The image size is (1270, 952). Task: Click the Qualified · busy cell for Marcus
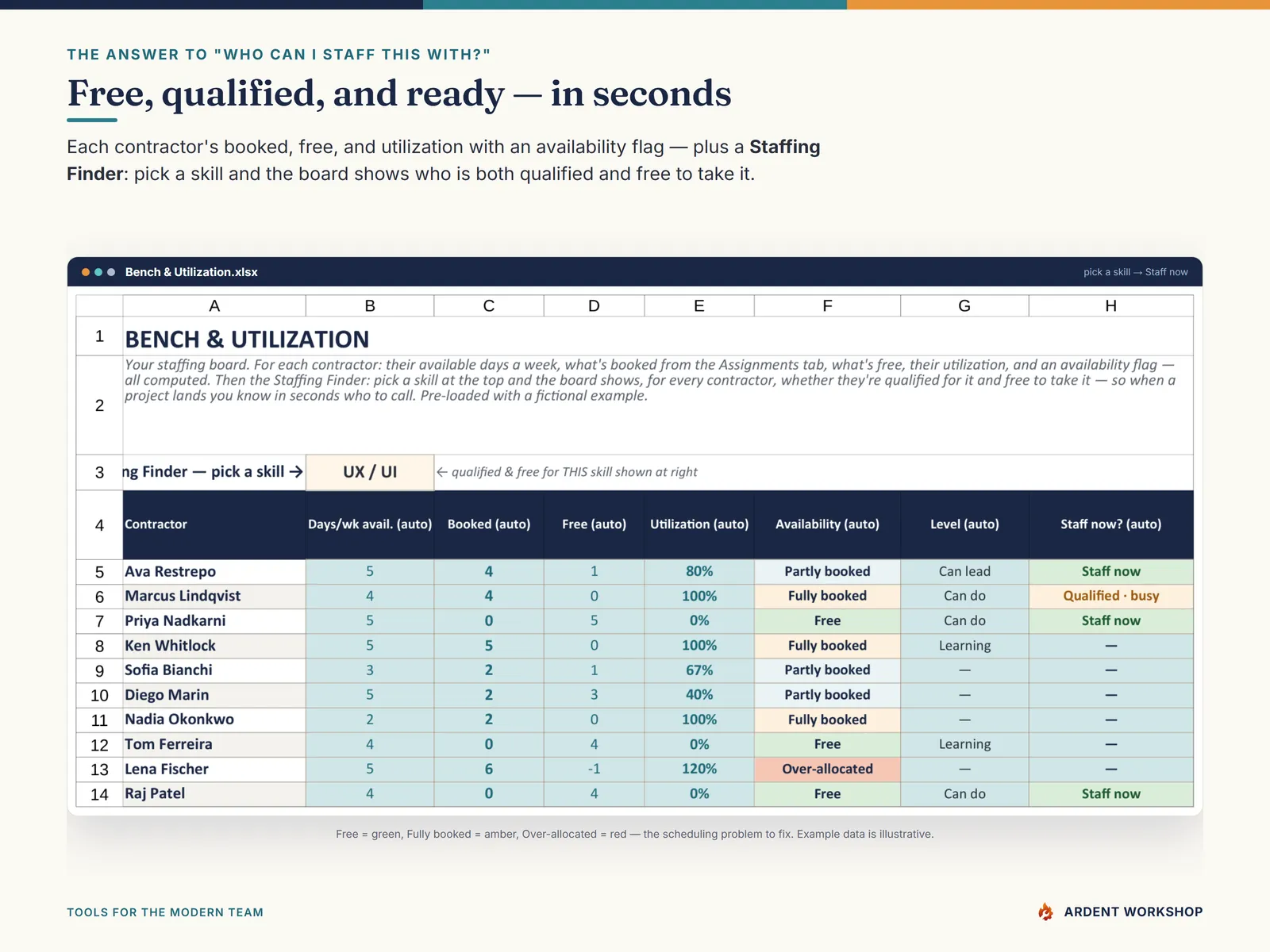click(1111, 597)
